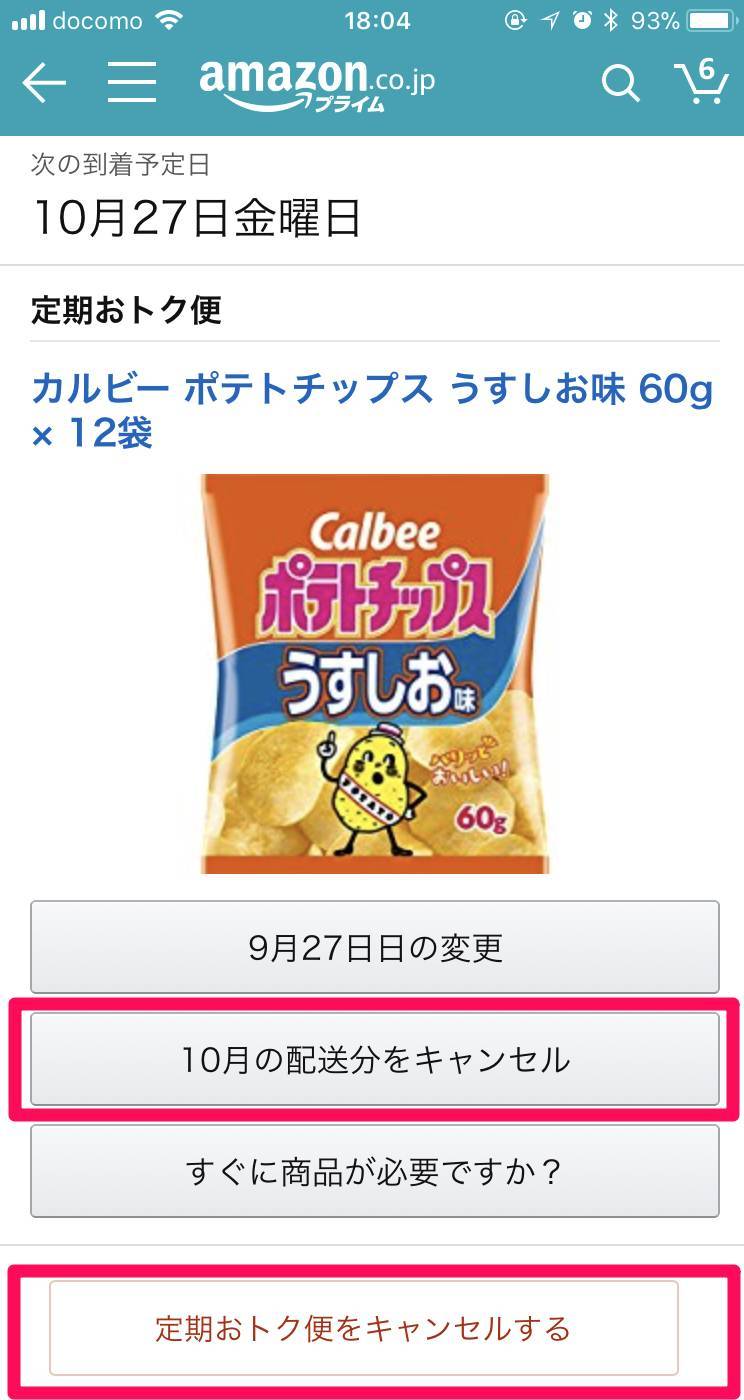Tap the back arrow icon

pos(44,84)
